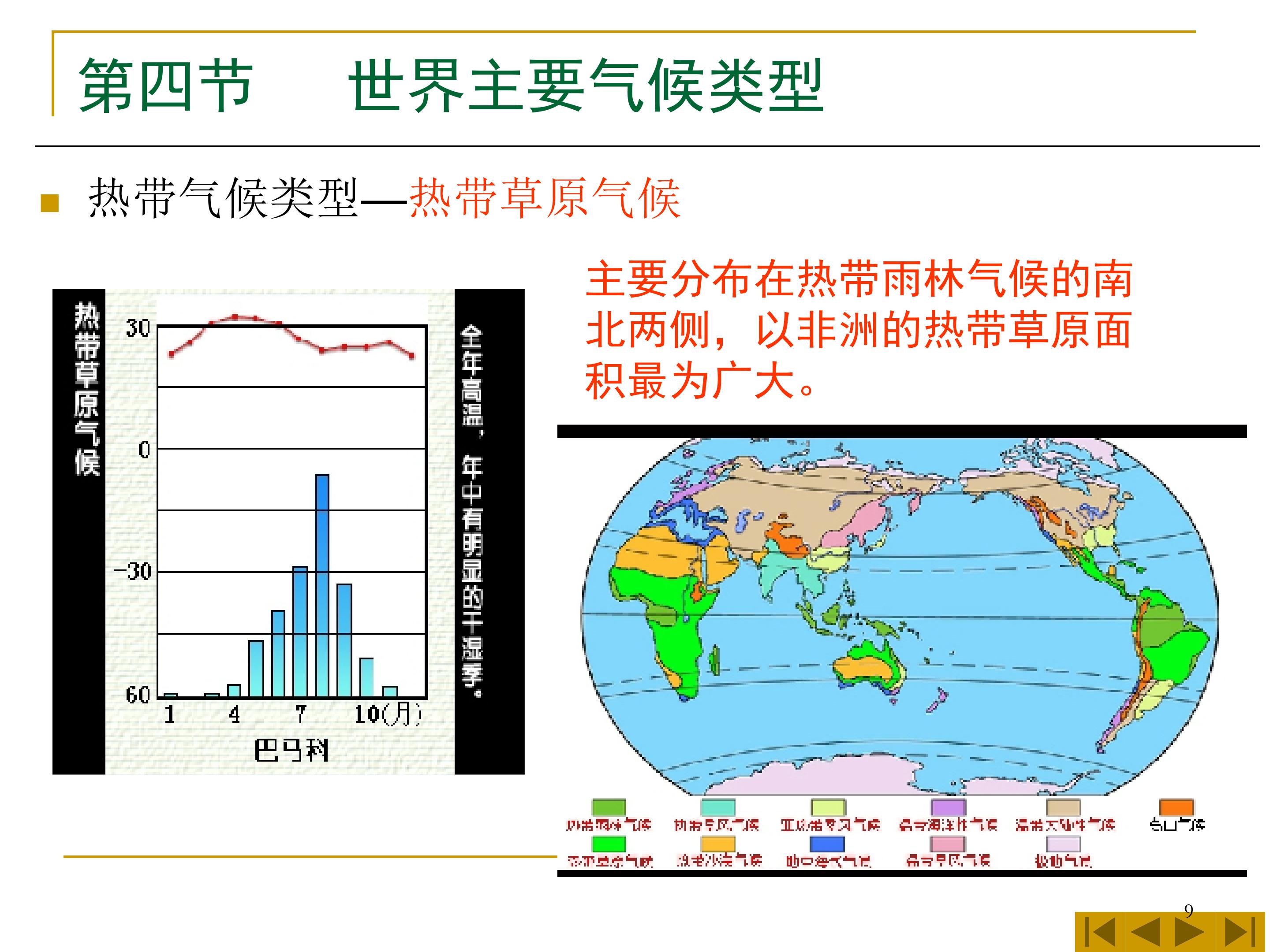1270x952 pixels.
Task: Select the lavender polar climate legend swatch
Action: 1063,844
